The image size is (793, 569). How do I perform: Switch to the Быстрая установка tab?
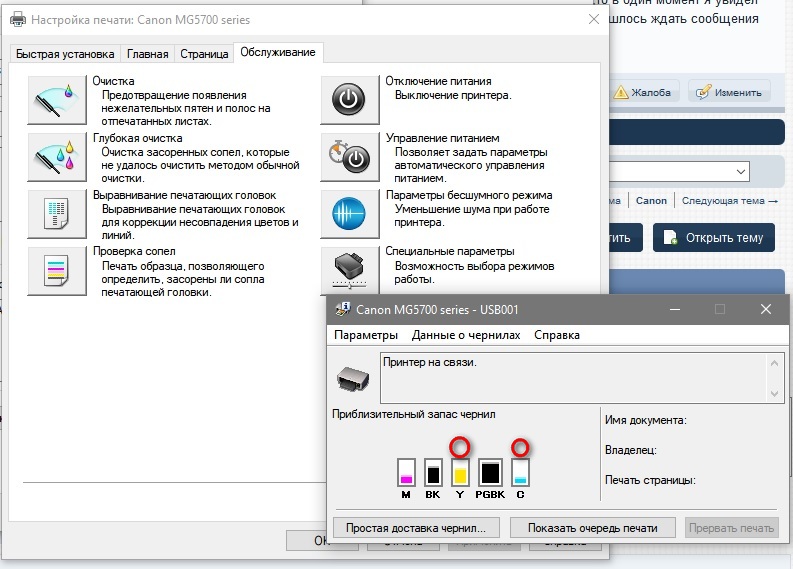point(65,54)
